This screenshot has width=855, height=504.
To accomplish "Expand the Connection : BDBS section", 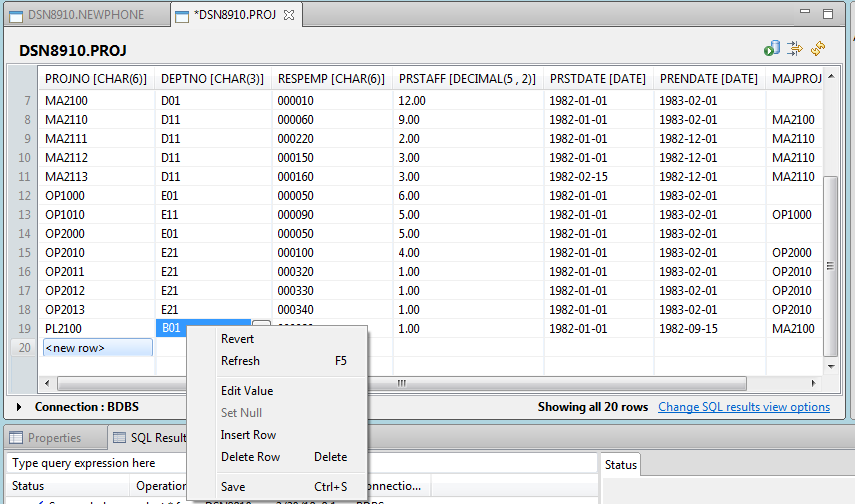I will point(21,407).
